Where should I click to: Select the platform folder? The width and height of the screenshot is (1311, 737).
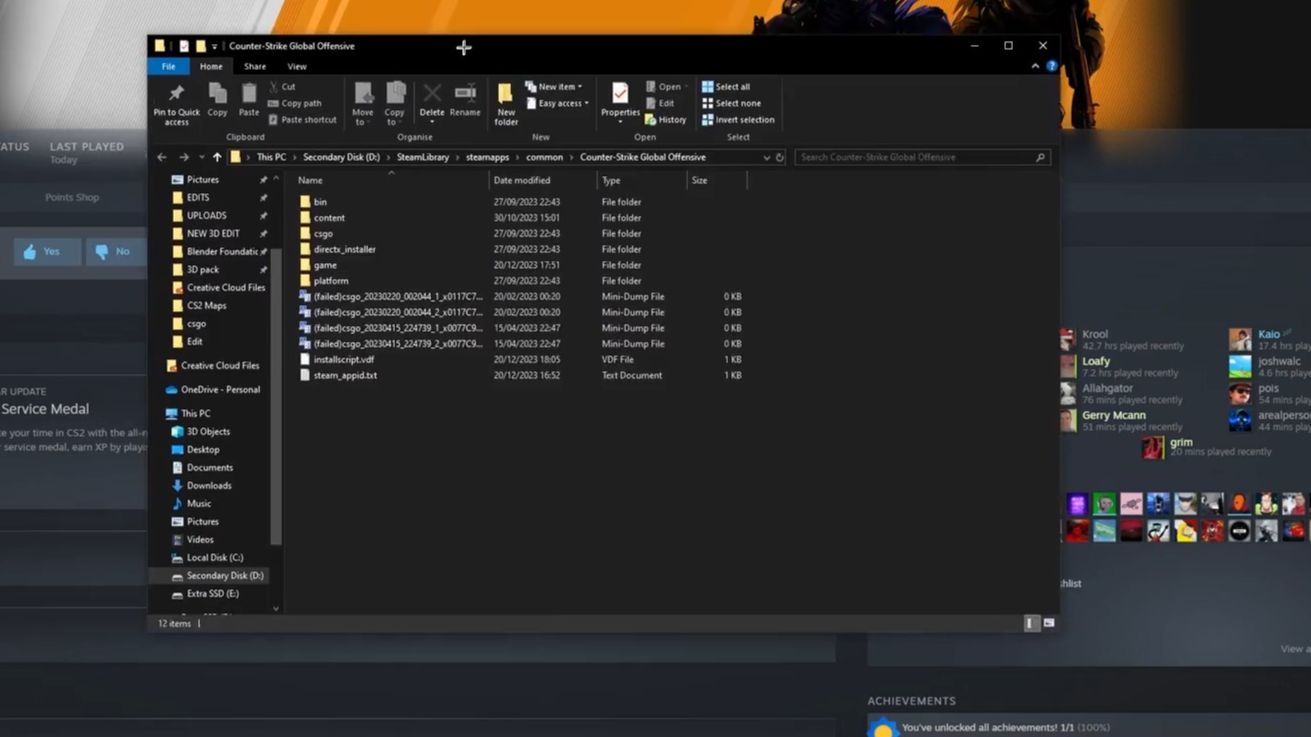[x=331, y=281]
